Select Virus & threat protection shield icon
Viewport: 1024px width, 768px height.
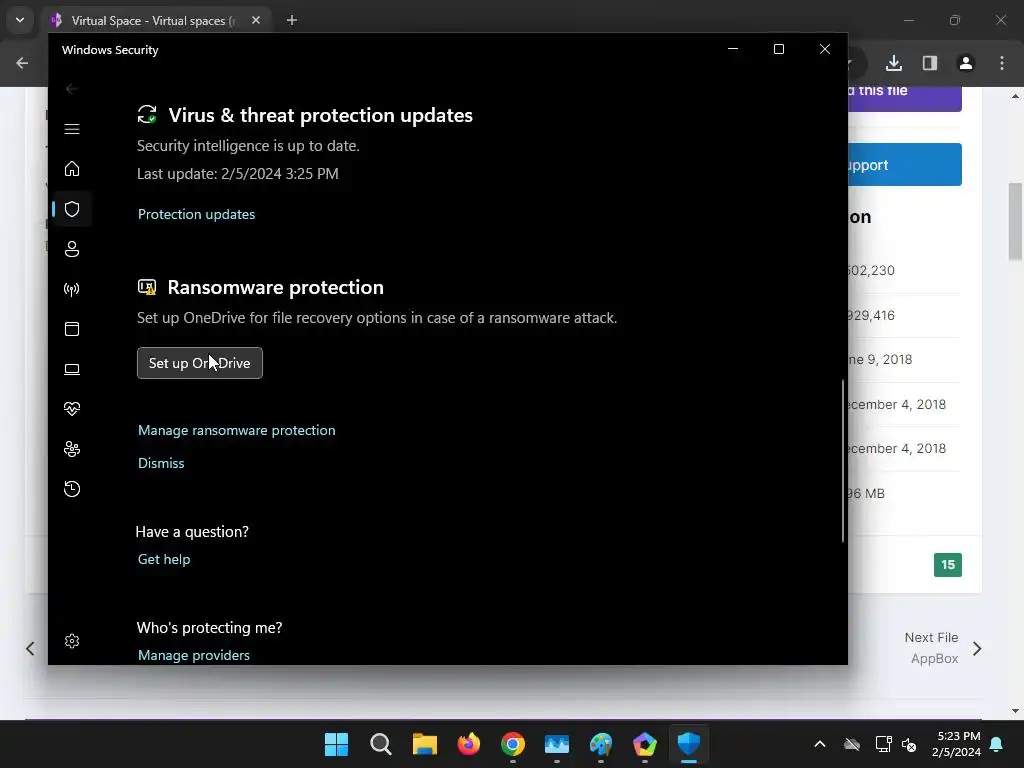(72, 209)
